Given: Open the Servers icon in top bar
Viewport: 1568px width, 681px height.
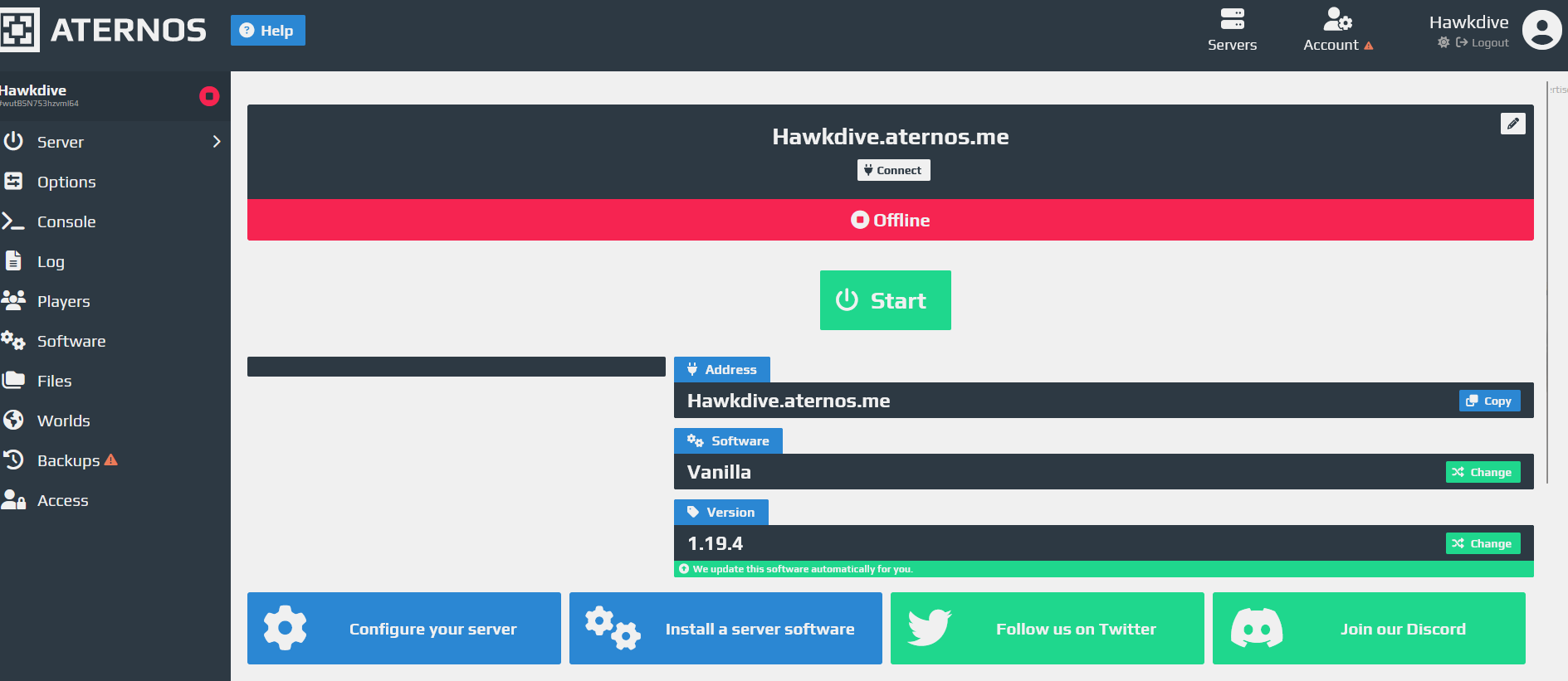Looking at the screenshot, I should coord(1232,30).
